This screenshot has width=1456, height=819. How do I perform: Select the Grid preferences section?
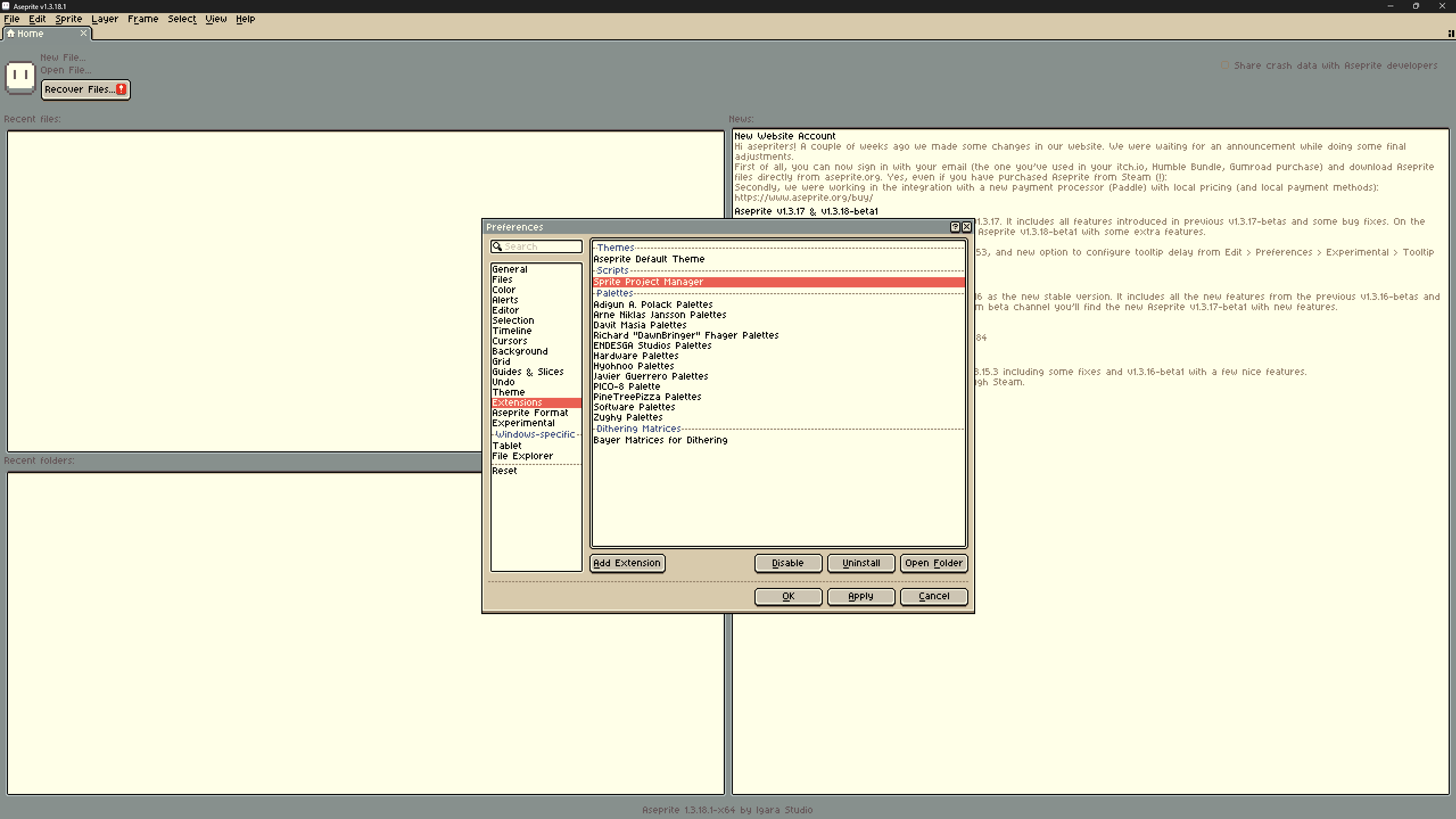(536, 361)
